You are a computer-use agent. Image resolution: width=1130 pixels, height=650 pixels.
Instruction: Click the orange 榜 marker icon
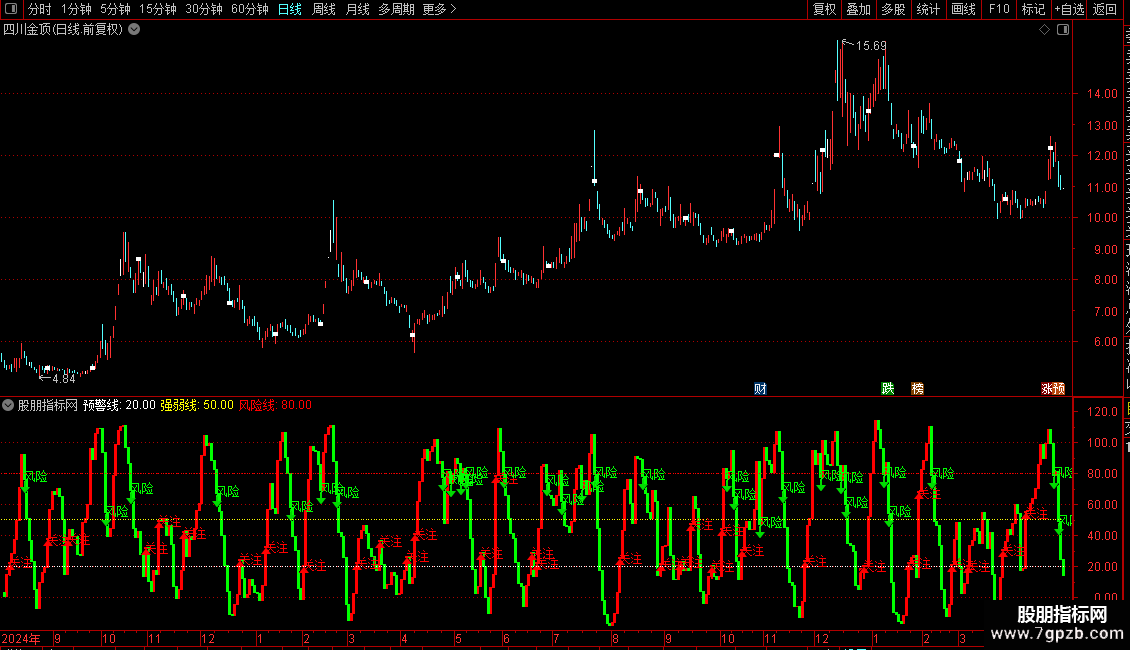tap(917, 388)
